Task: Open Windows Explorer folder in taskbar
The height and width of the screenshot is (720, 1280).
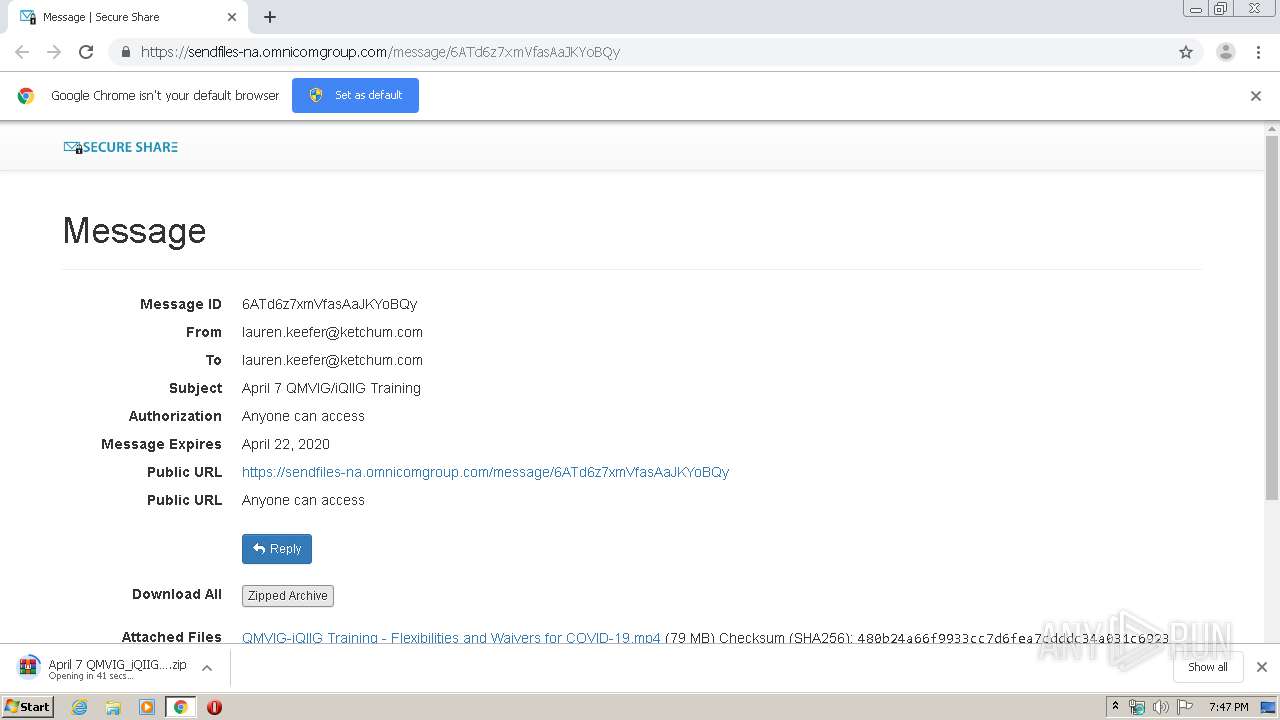Action: coord(113,707)
